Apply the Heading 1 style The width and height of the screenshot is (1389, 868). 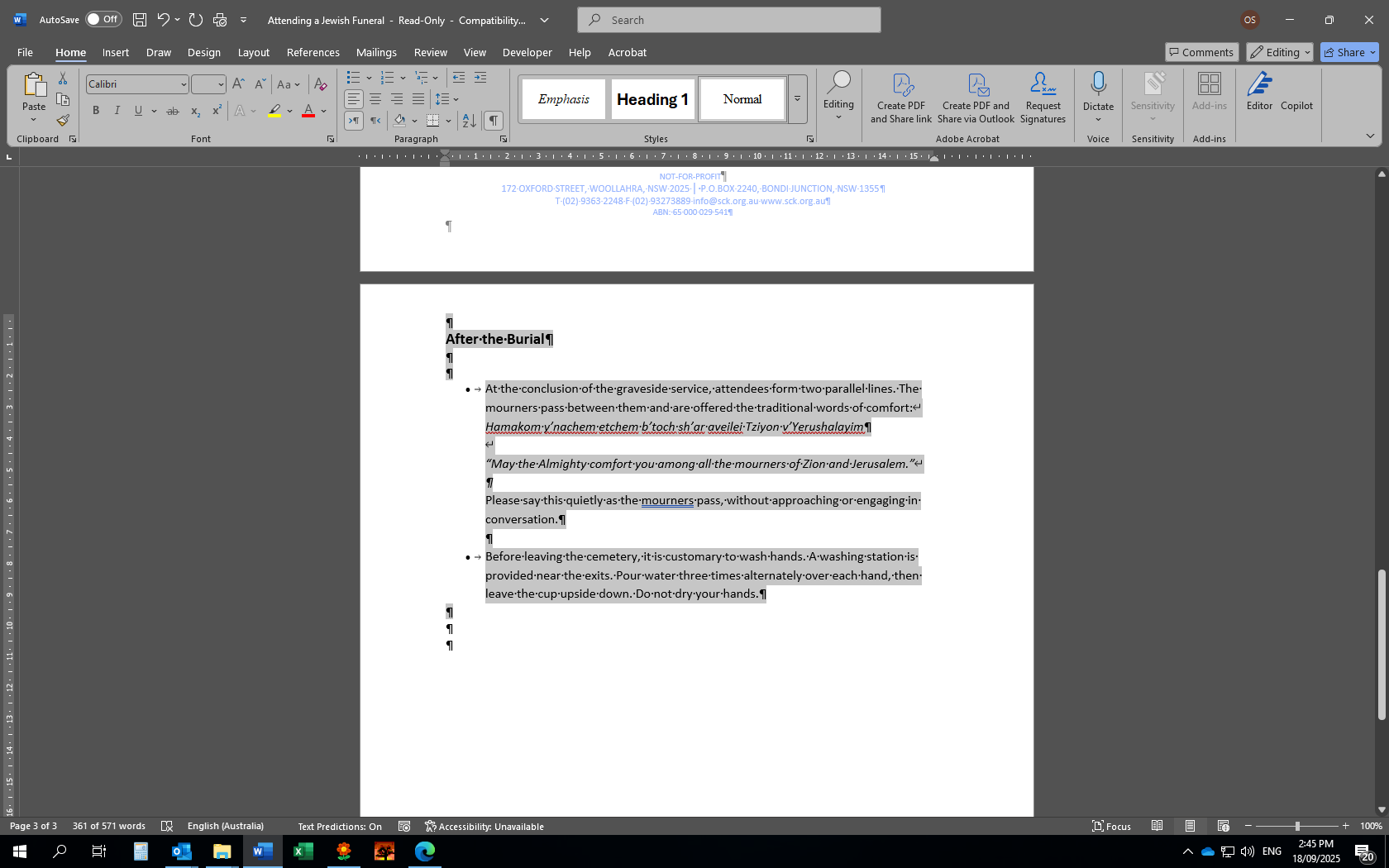(x=652, y=99)
